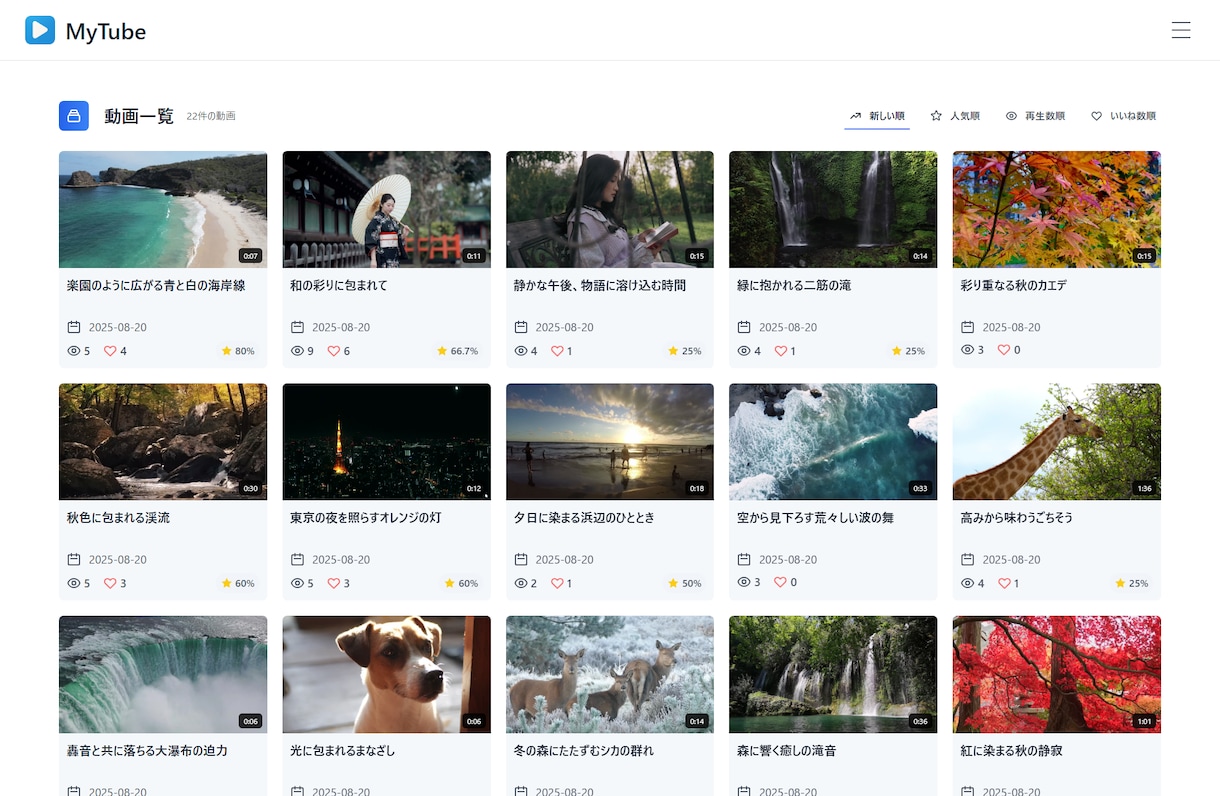Click star rating 80% on beach card

[238, 351]
